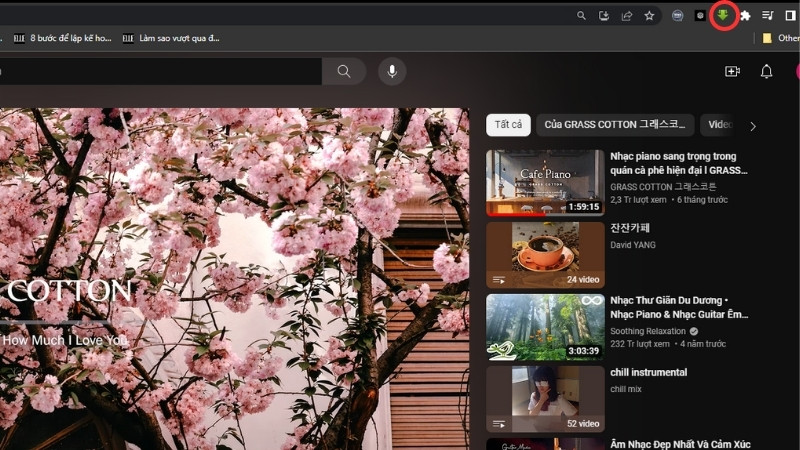Select the "Của GRASS COTTON" filter chip
This screenshot has width=800, height=450.
[616, 125]
